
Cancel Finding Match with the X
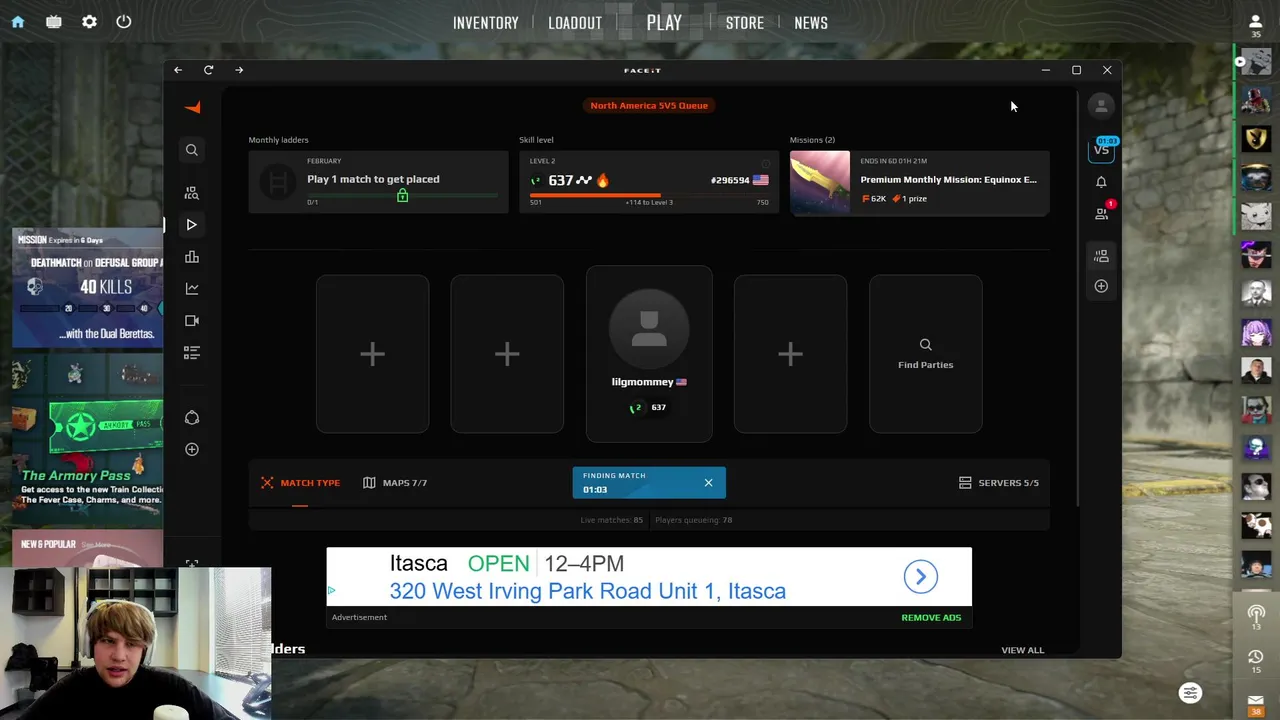tap(708, 483)
